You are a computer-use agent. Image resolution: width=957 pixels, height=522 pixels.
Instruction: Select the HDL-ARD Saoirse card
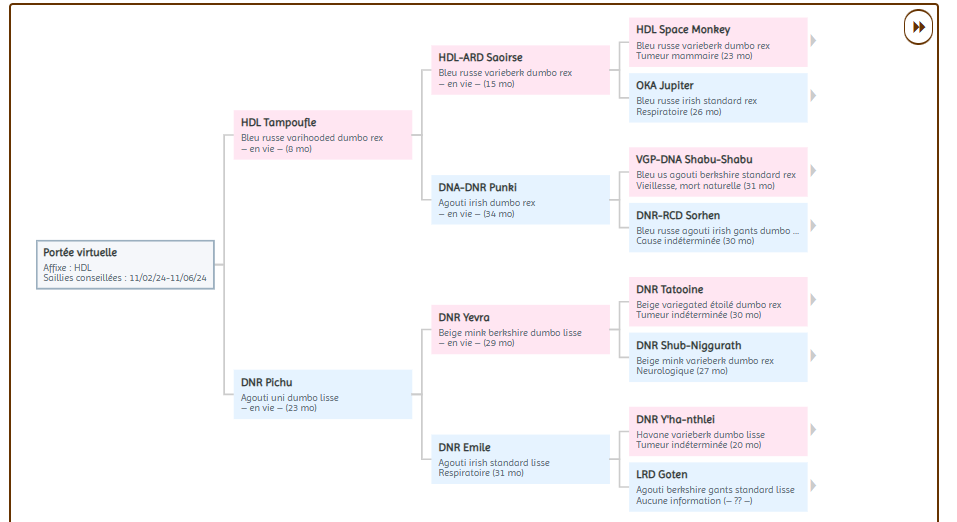[520, 70]
